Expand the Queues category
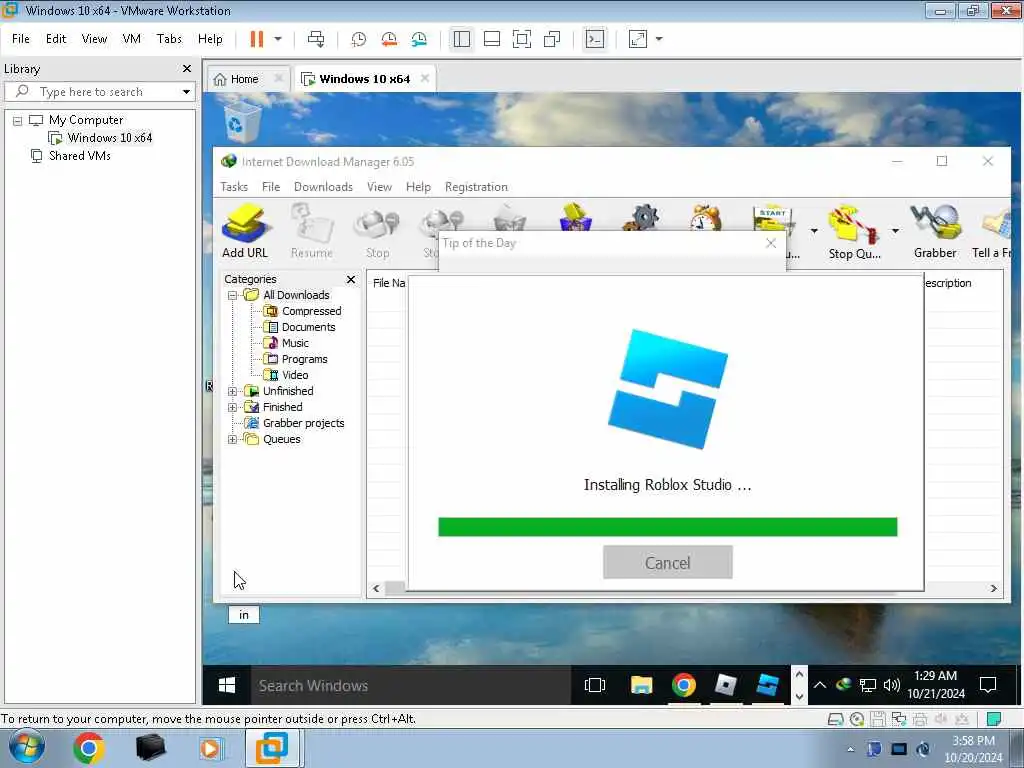 click(x=232, y=440)
